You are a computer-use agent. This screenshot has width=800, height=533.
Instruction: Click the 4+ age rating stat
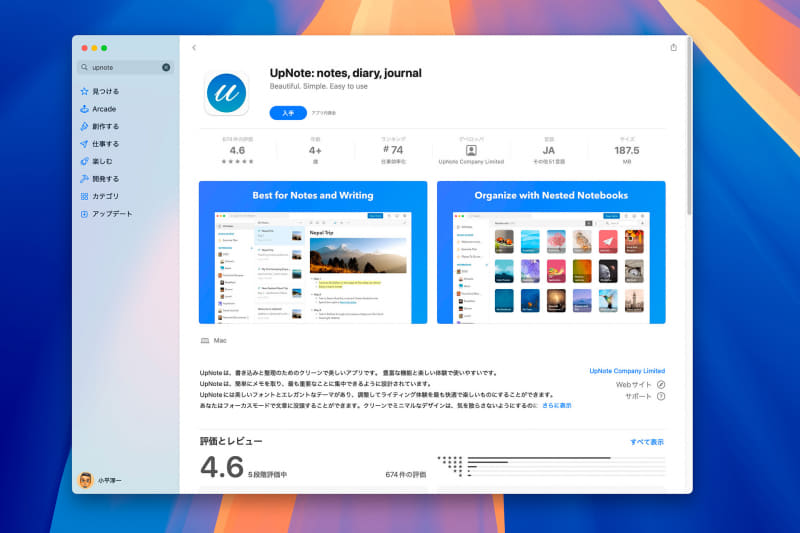tap(315, 150)
